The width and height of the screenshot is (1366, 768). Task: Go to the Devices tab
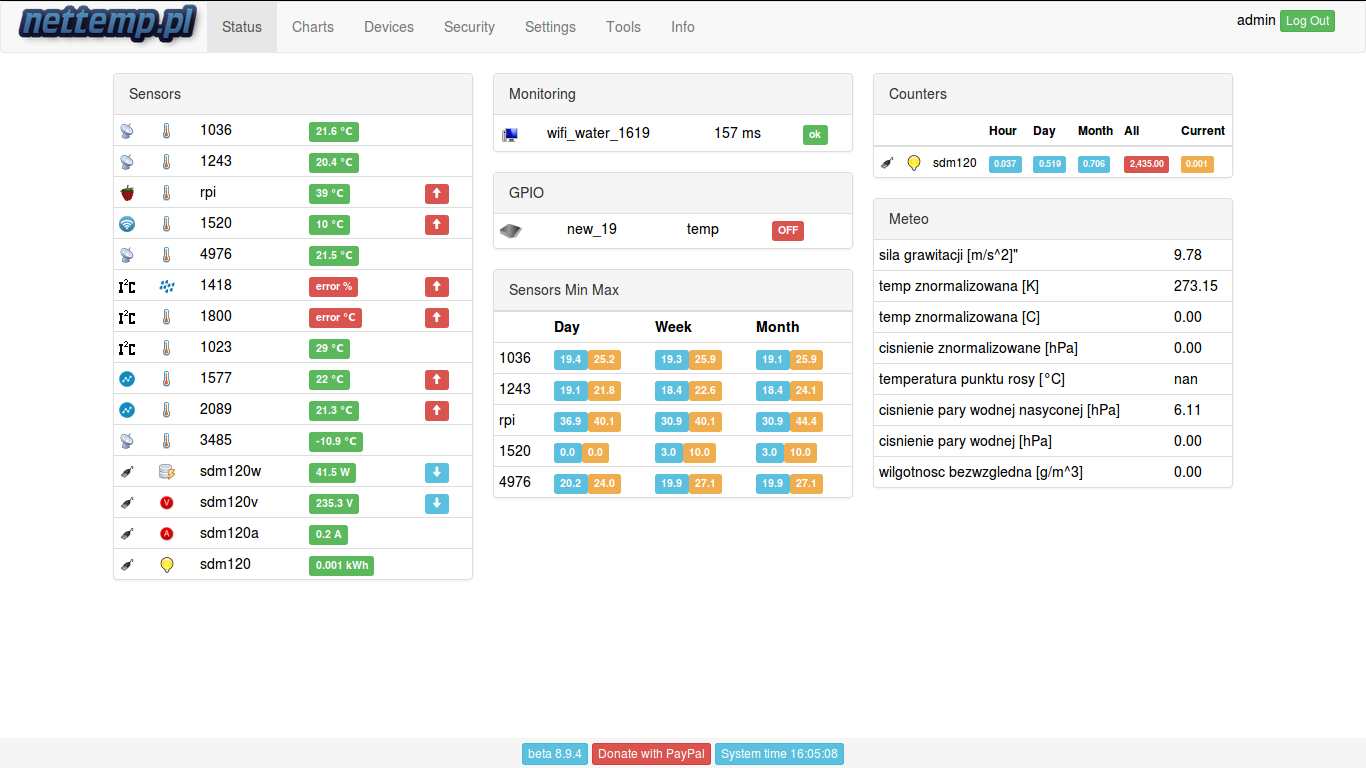coord(389,27)
